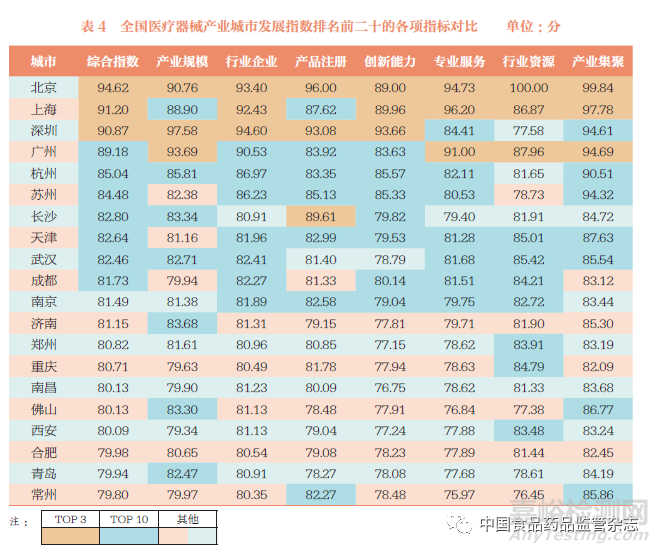Select the 其他 legend label
The width and height of the screenshot is (660, 553).
pyautogui.click(x=186, y=520)
